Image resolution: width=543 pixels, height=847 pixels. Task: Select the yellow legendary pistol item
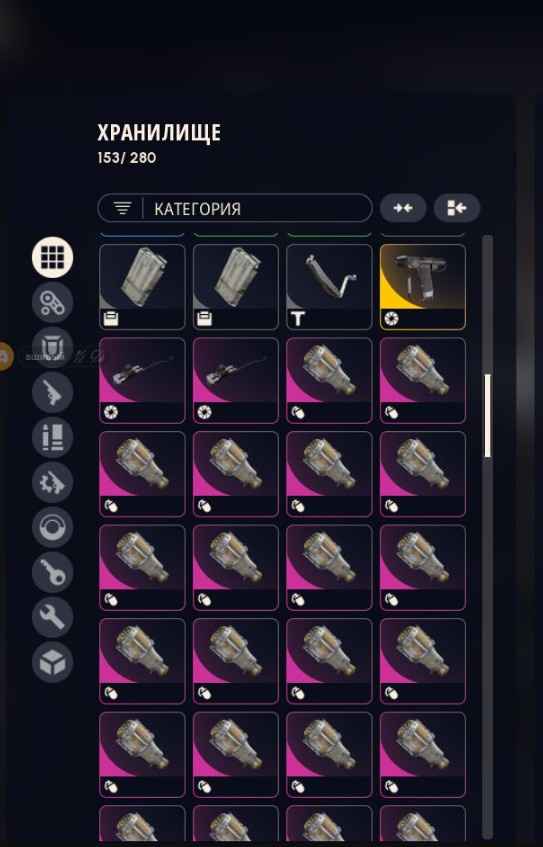point(423,287)
